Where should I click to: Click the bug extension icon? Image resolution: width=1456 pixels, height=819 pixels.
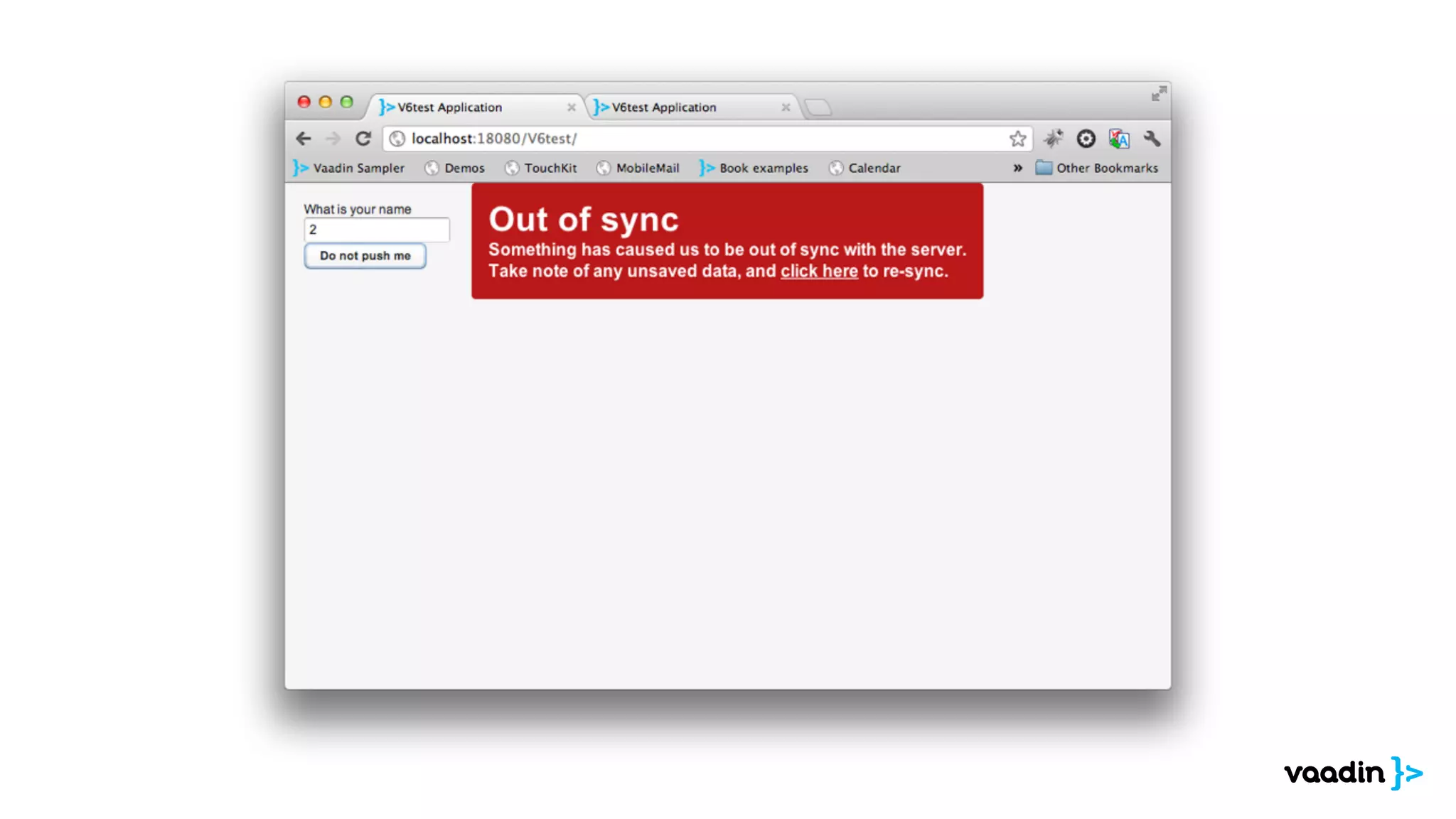coord(1053,139)
